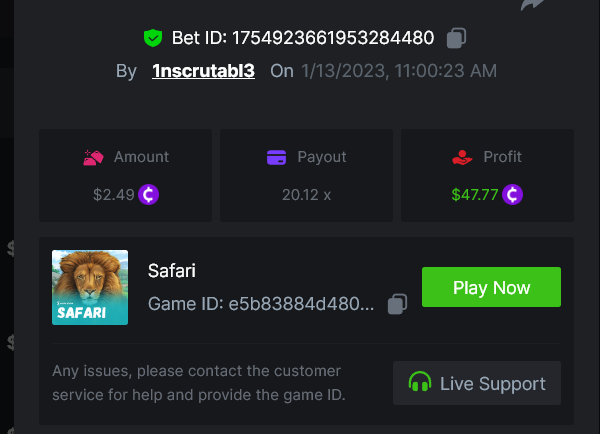The height and width of the screenshot is (434, 600).
Task: Click the $2.49 bet amount value
Action: 113,194
